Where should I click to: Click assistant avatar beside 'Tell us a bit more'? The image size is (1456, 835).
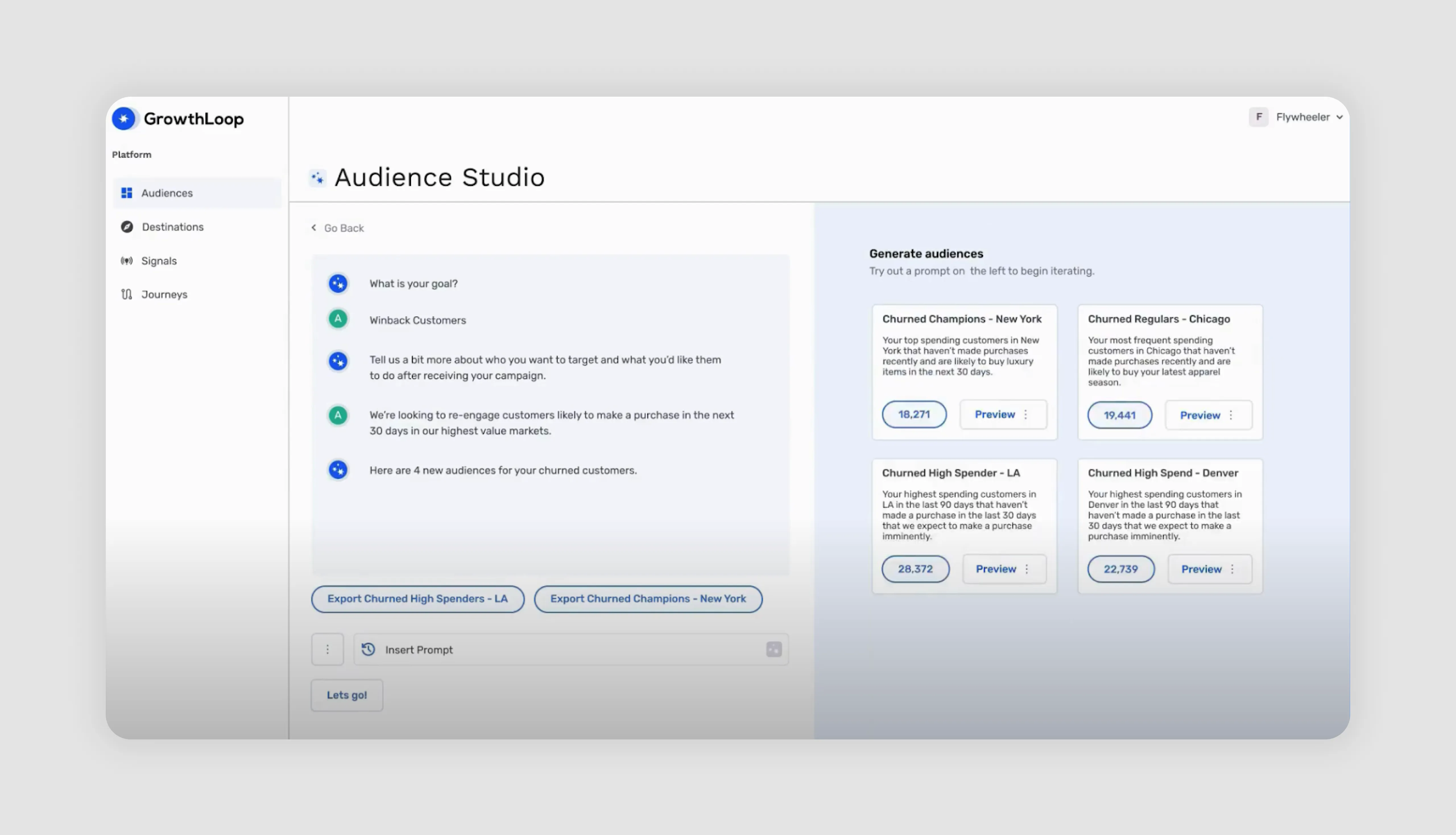tap(338, 361)
